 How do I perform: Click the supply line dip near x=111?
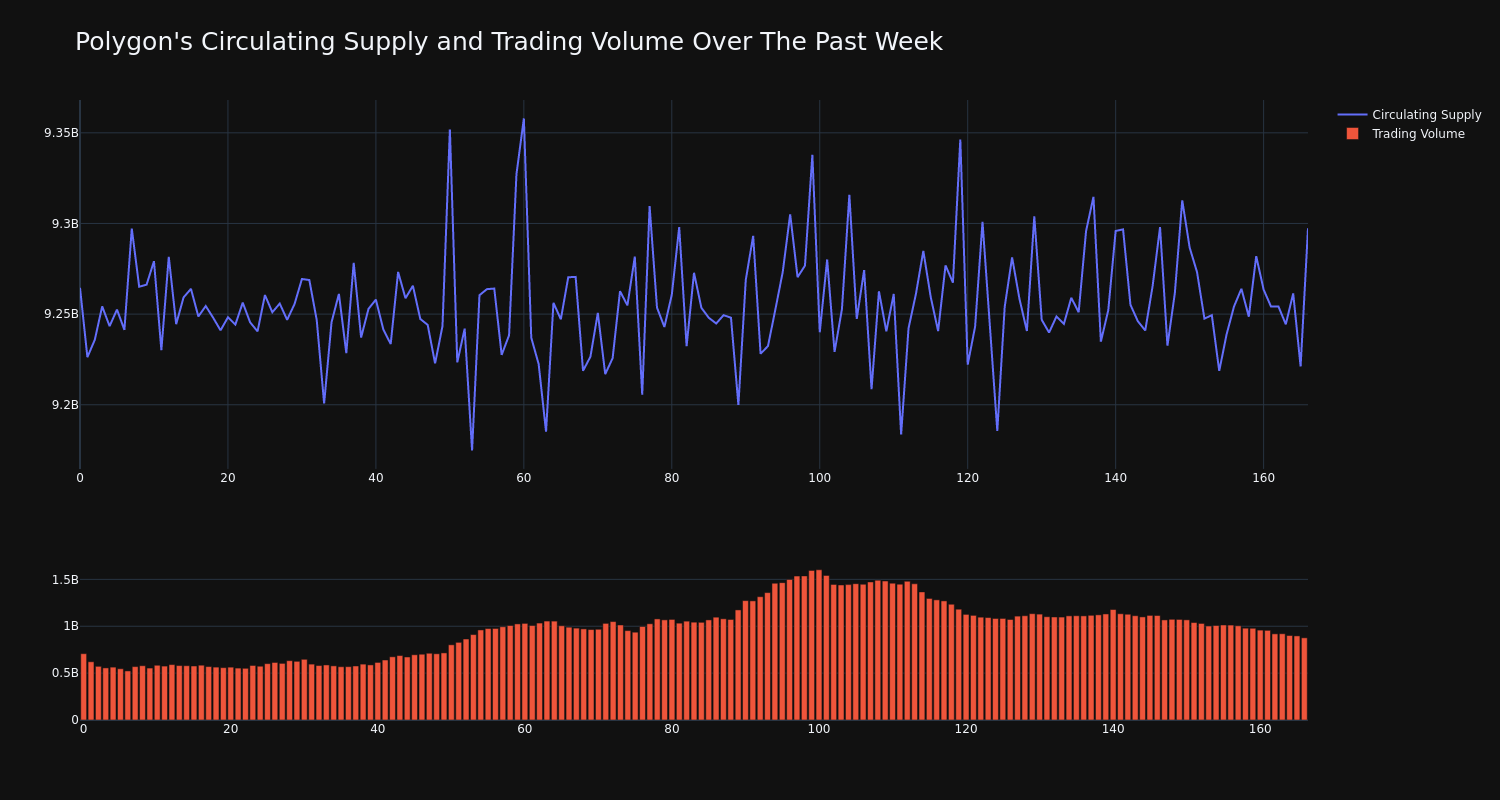[901, 433]
